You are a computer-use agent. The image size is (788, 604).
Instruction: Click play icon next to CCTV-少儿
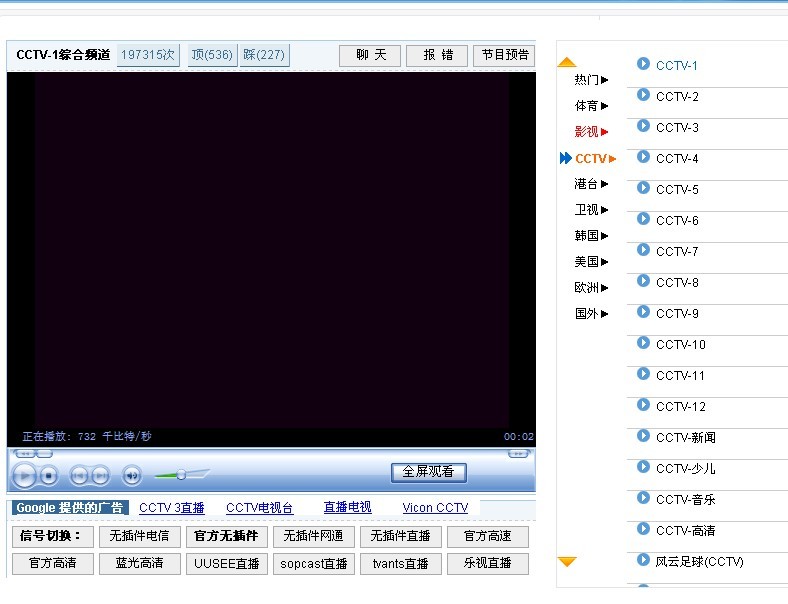643,467
